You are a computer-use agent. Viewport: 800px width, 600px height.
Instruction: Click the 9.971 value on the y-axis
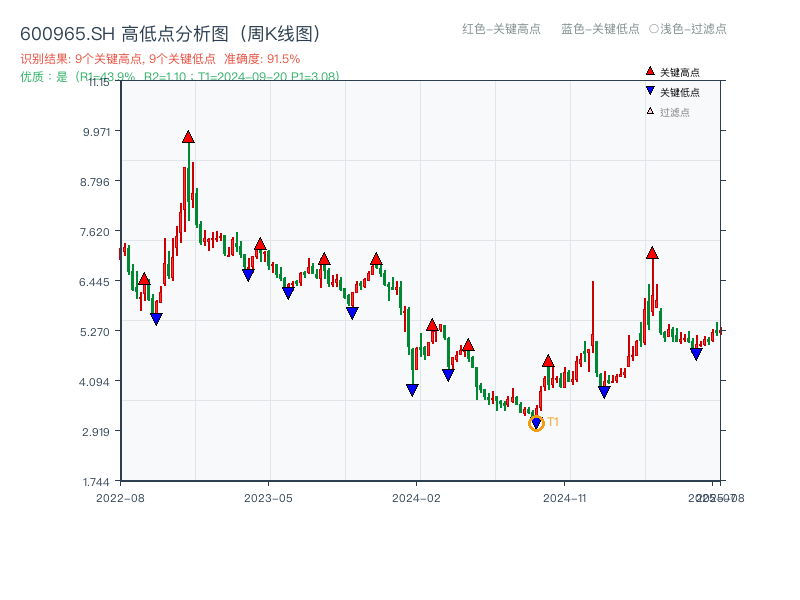(94, 132)
